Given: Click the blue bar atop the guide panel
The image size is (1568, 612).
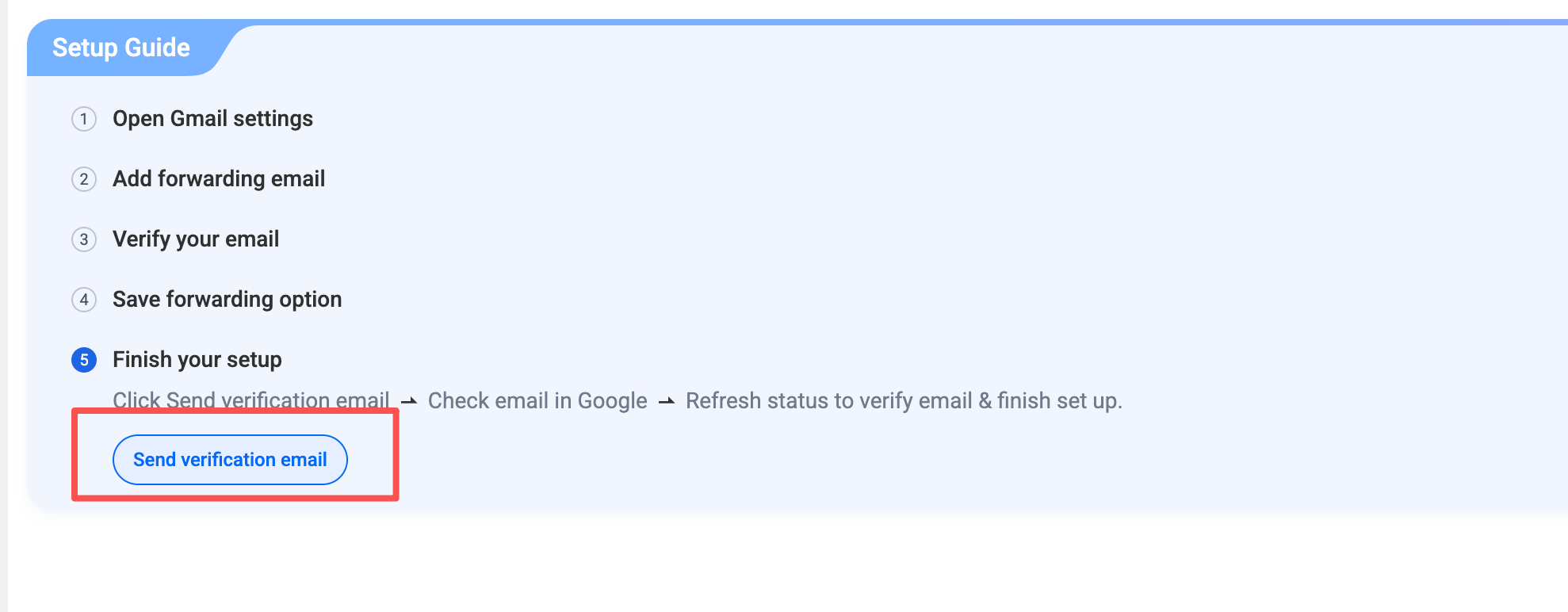Looking at the screenshot, I should tap(872, 22).
